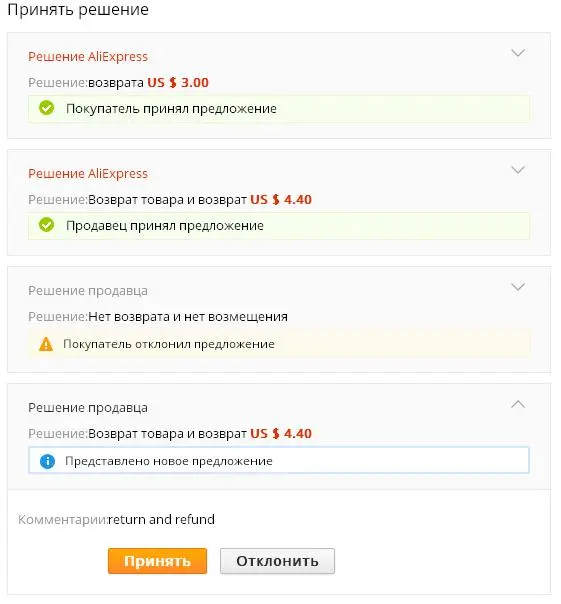Expand second 'Решение AliExpress' US $4.40 section
Image resolution: width=561 pixels, height=604 pixels.
[x=518, y=170]
